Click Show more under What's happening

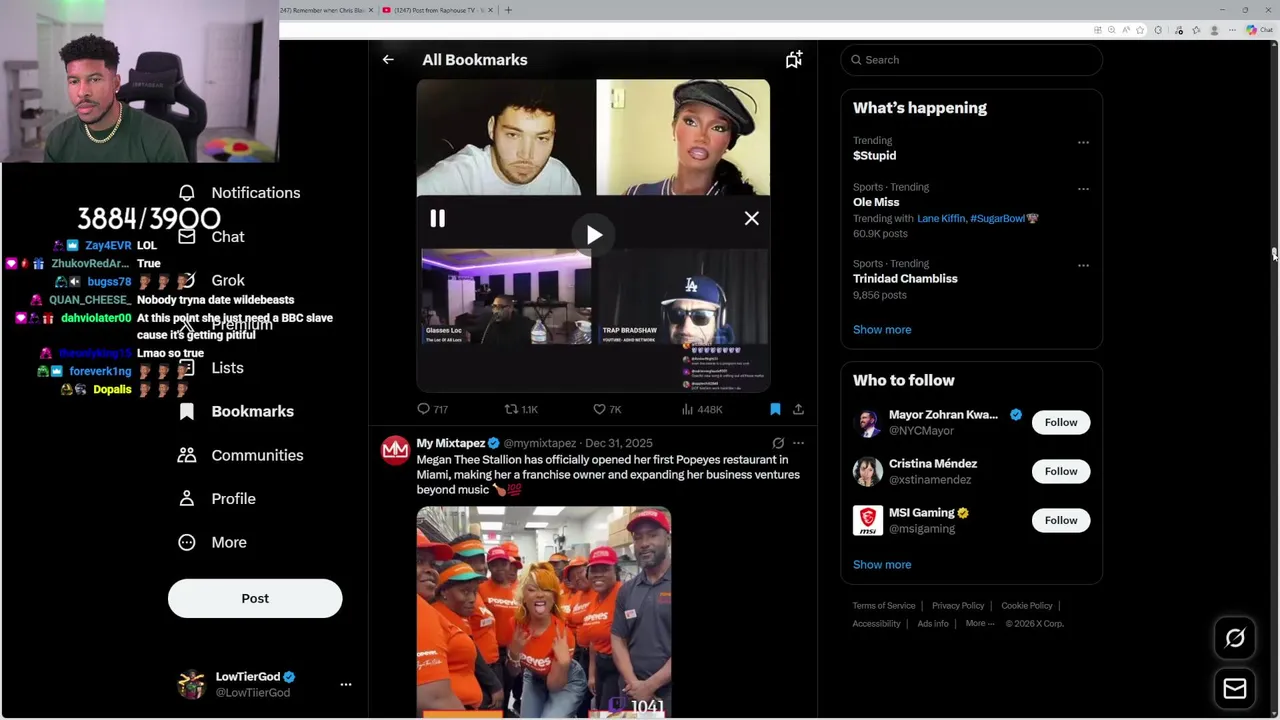tap(882, 330)
